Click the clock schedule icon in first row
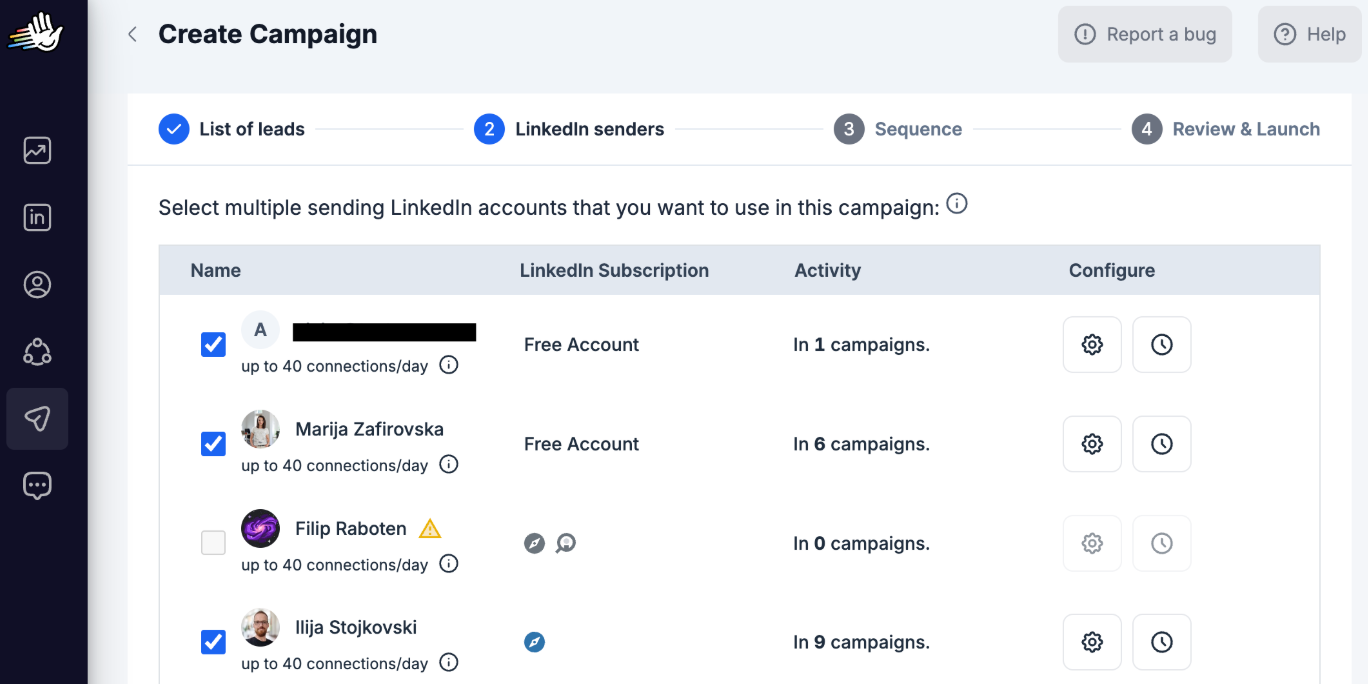 click(1162, 345)
